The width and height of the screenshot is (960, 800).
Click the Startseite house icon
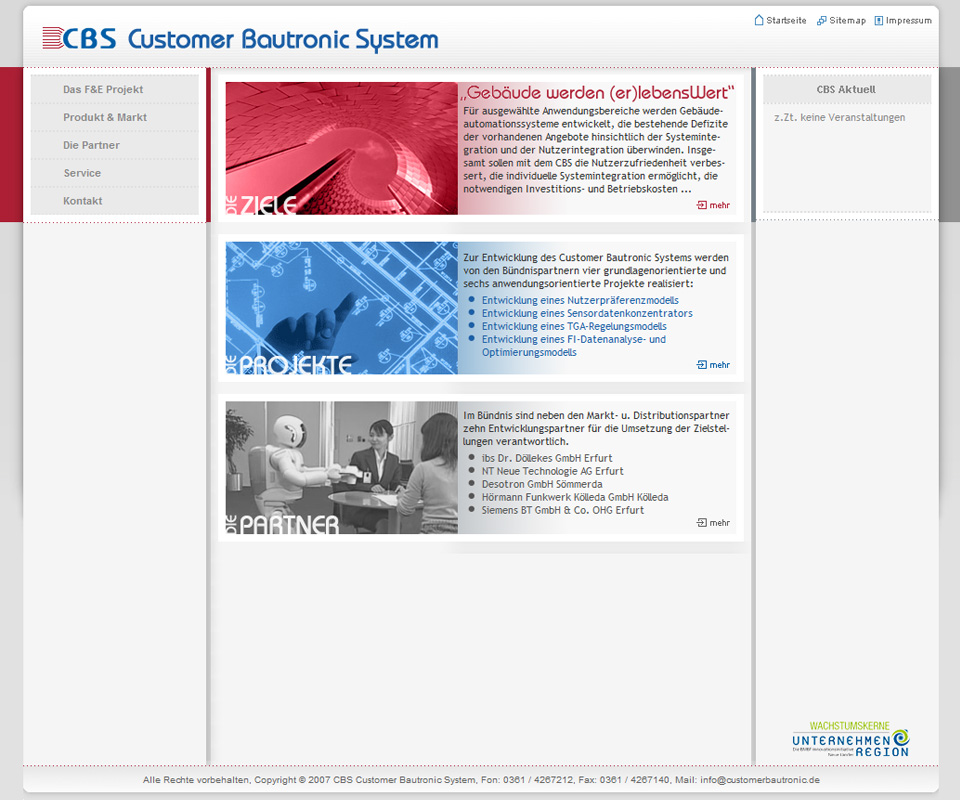(759, 20)
